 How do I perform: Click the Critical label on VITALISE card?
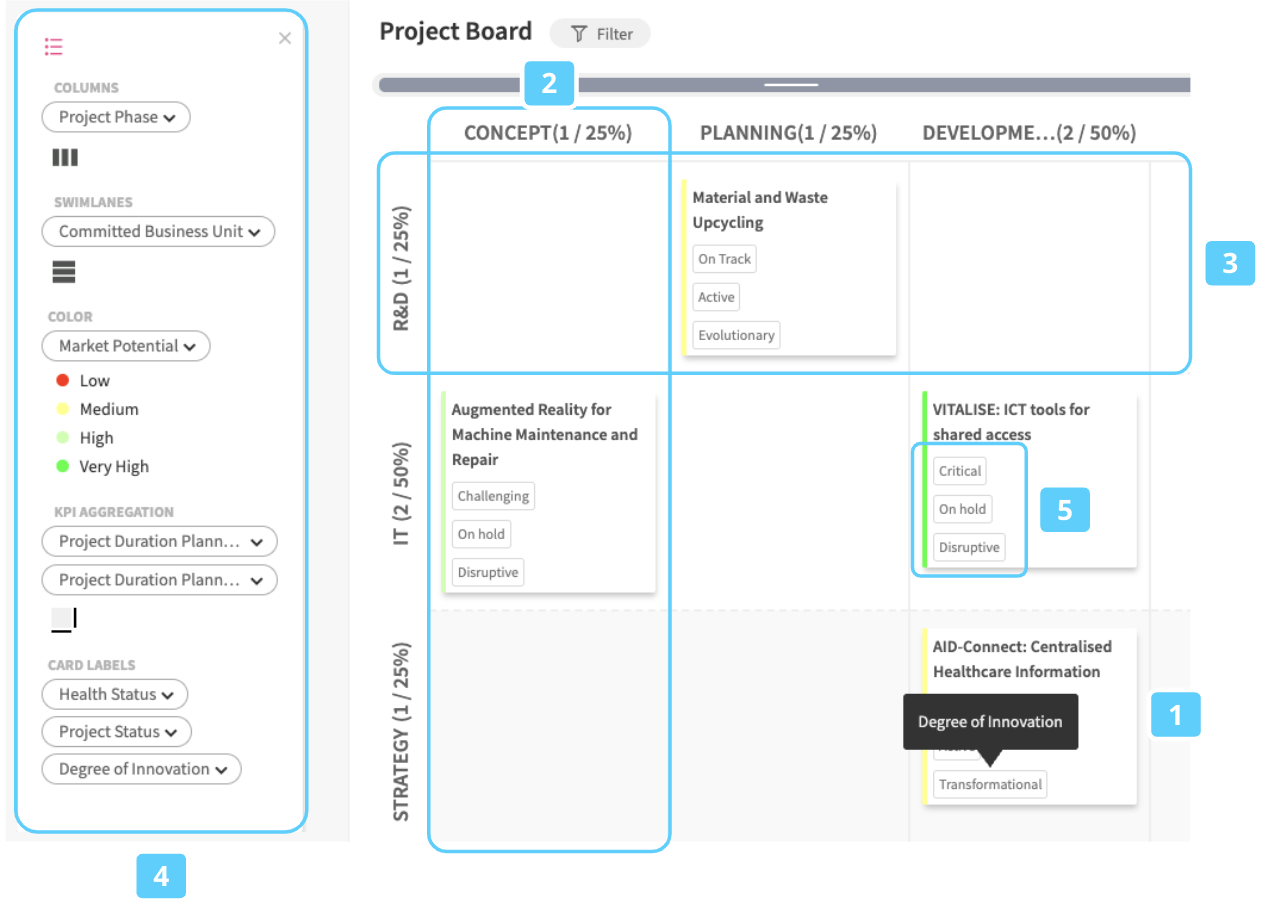pos(960,471)
